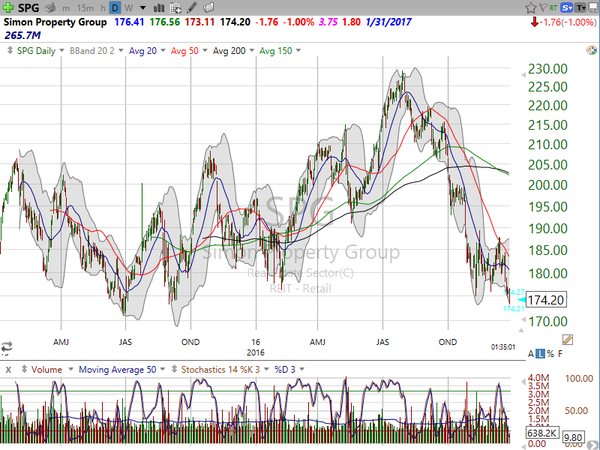Image resolution: width=600 pixels, height=450 pixels.
Task: Open the blue S dropdown button
Action: tap(566, 7)
